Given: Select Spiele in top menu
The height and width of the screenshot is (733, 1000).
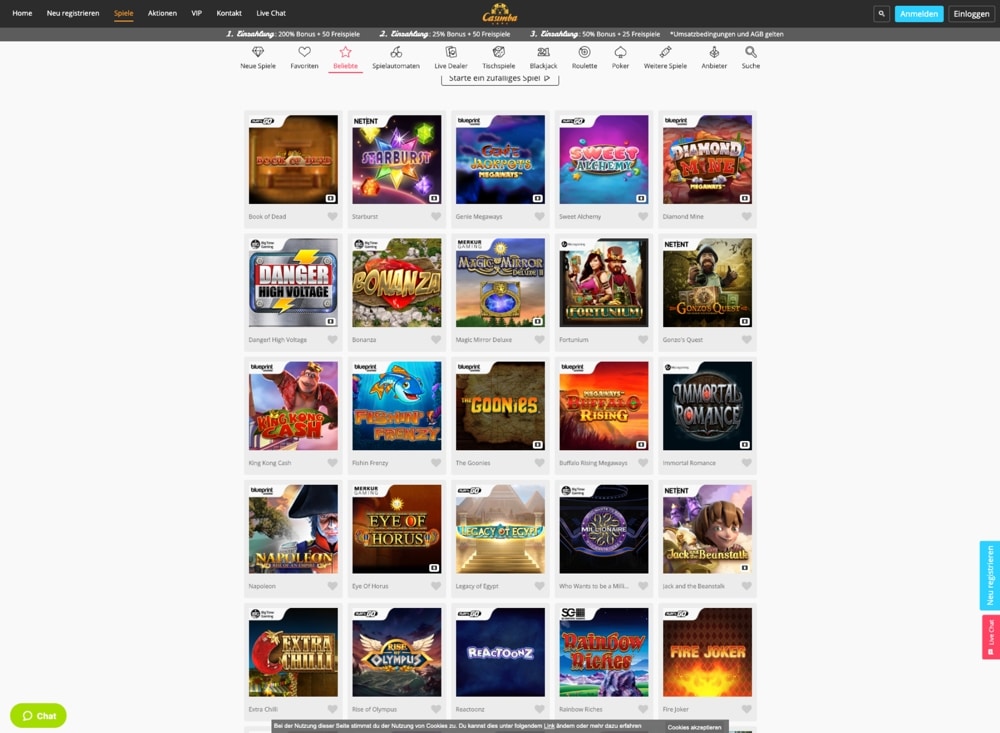Looking at the screenshot, I should [x=124, y=13].
